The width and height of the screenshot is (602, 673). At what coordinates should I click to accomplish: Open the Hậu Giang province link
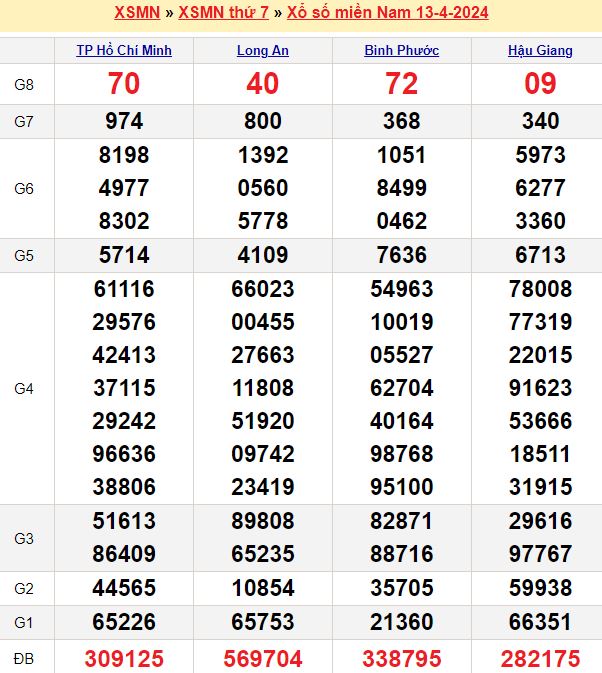(x=540, y=50)
